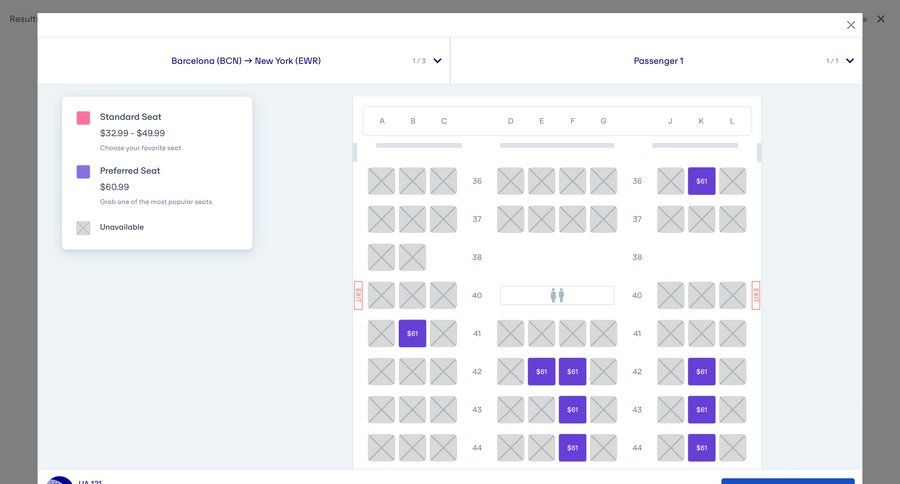This screenshot has width=900, height=484.
Task: Click the purple Preferred Seat swatch
Action: (83, 172)
